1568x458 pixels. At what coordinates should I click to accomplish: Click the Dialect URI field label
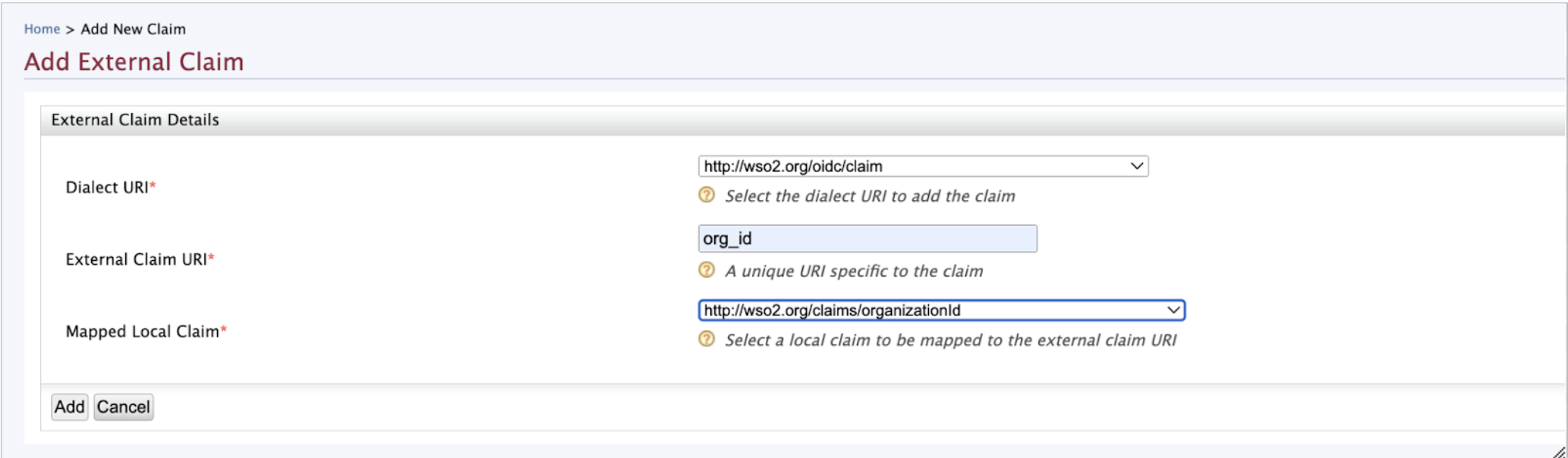click(x=107, y=187)
